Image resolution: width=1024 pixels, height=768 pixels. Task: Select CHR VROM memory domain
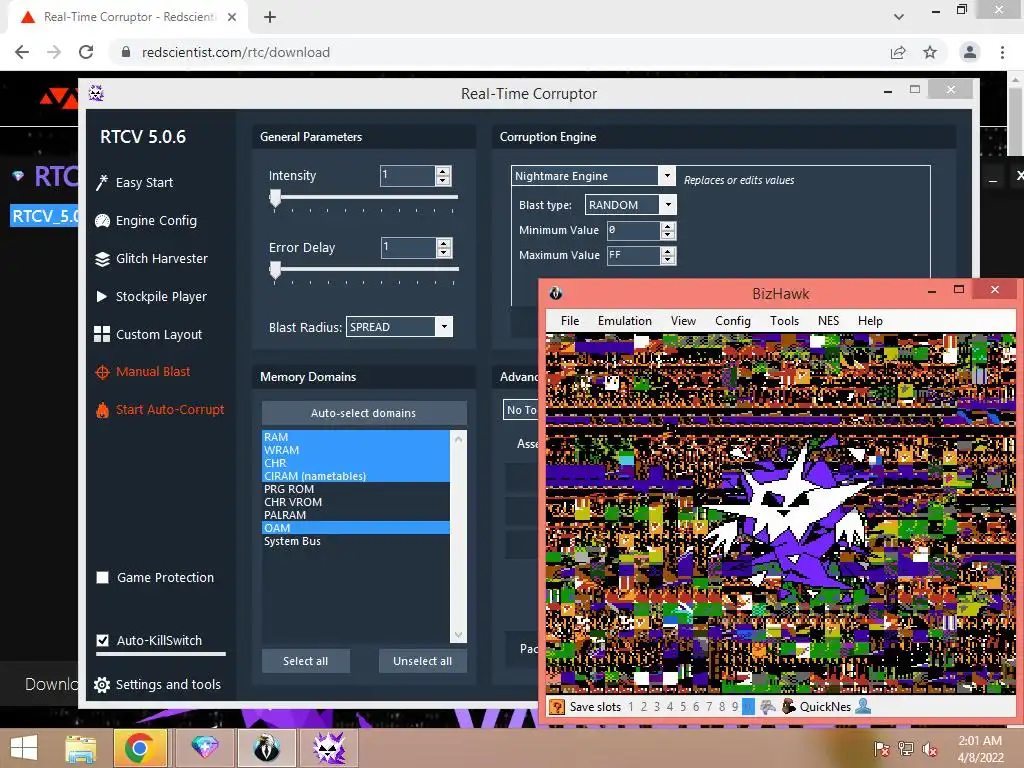point(356,502)
